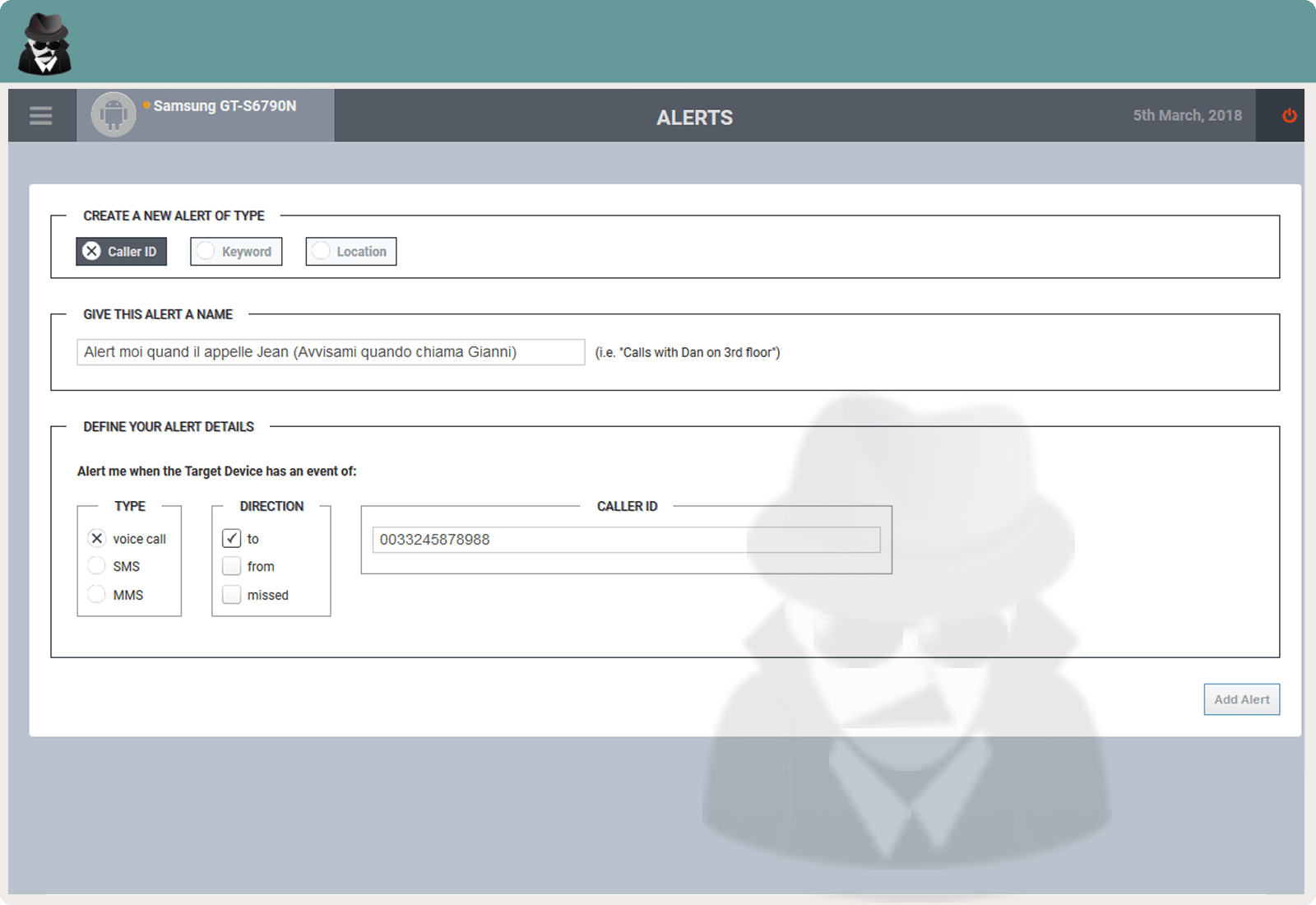Enable the 'from' direction checkbox
The height and width of the screenshot is (905, 1316).
tap(232, 566)
